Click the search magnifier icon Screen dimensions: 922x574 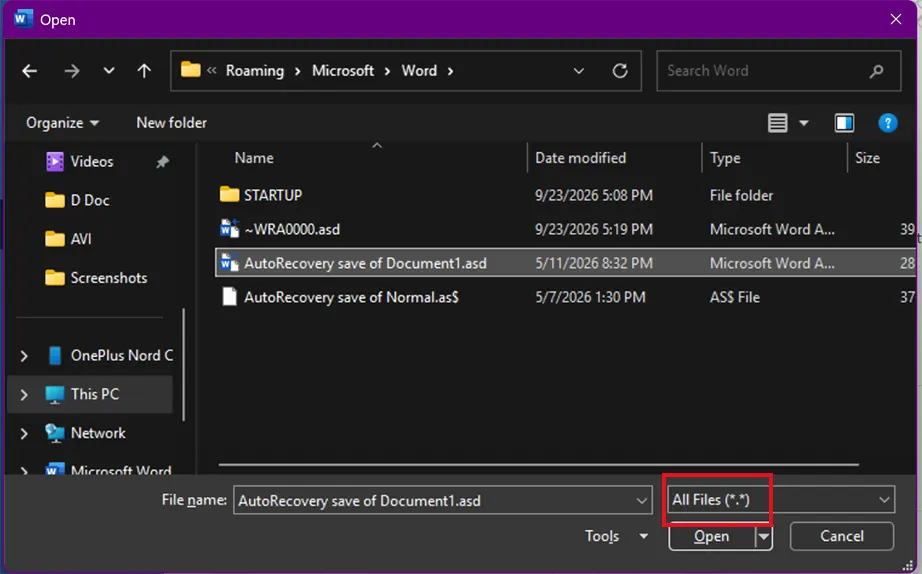pyautogui.click(x=876, y=71)
